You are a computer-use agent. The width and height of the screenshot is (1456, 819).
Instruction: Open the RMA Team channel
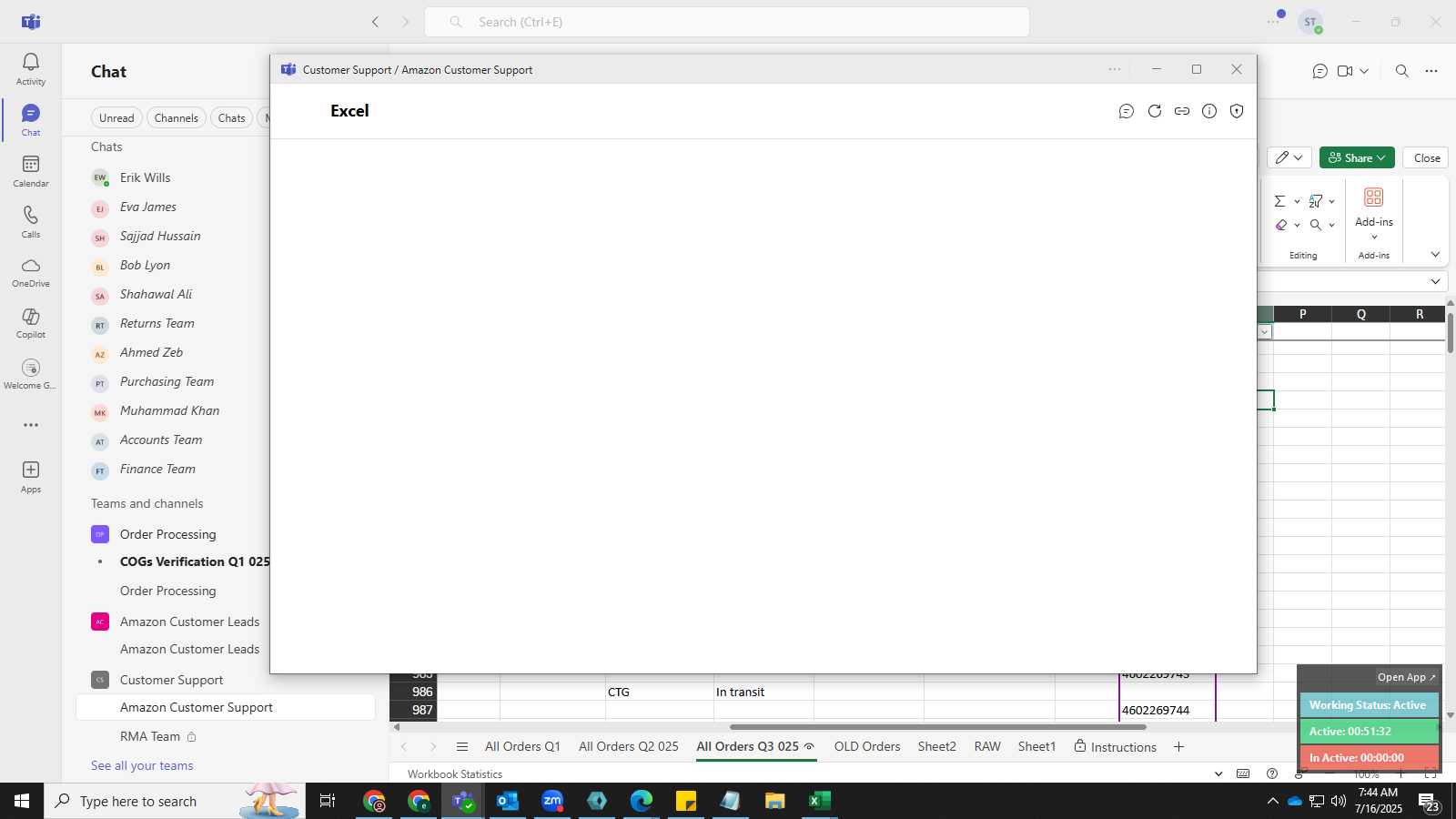(226, 736)
